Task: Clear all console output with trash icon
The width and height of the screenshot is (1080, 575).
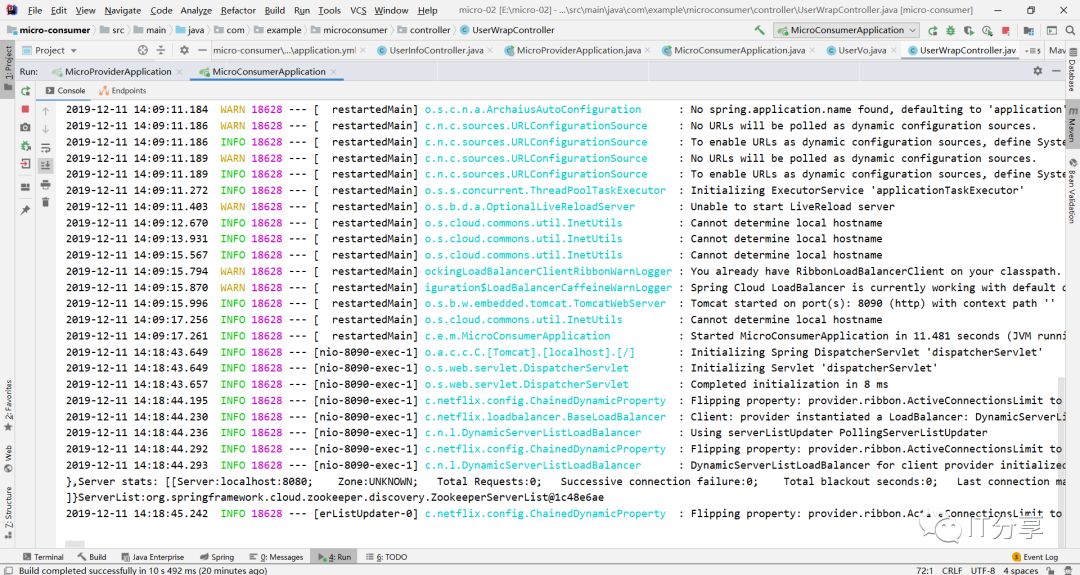Action: click(x=45, y=202)
